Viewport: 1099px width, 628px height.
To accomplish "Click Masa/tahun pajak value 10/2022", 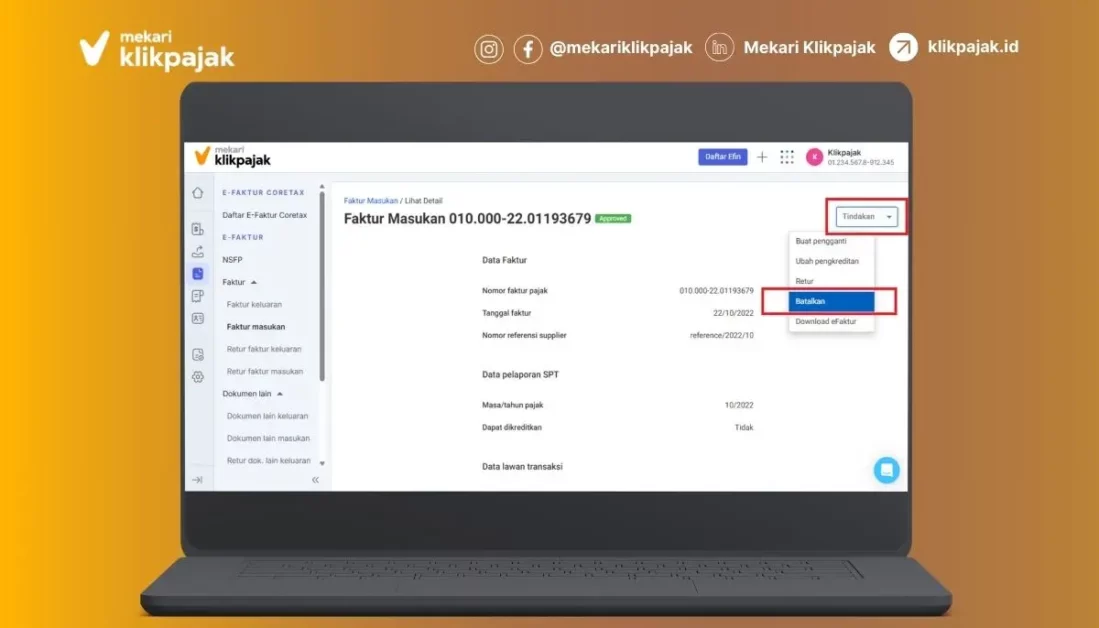I will tap(739, 405).
